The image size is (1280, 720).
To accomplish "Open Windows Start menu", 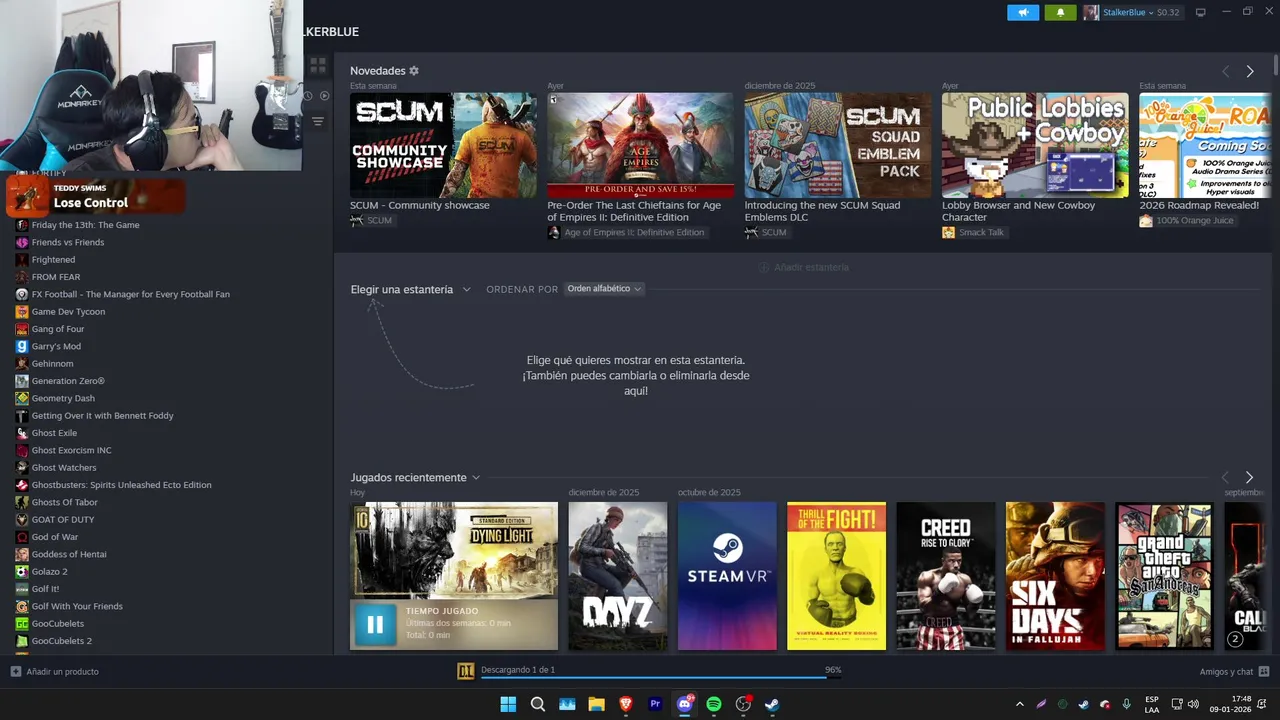I will [508, 704].
